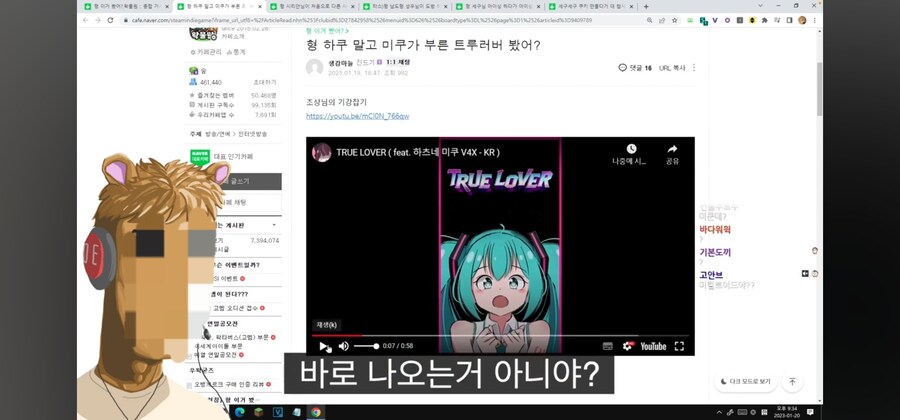The height and width of the screenshot is (420, 900).
Task: Switch to the fourth browser tab
Action: [404, 6]
